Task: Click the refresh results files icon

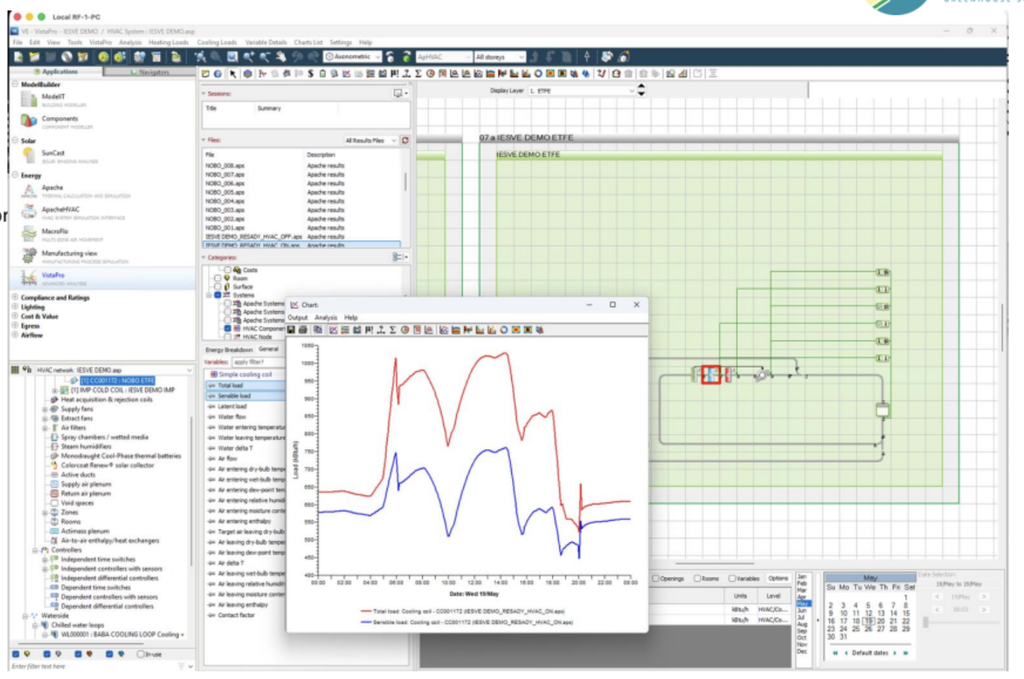Action: tap(405, 140)
